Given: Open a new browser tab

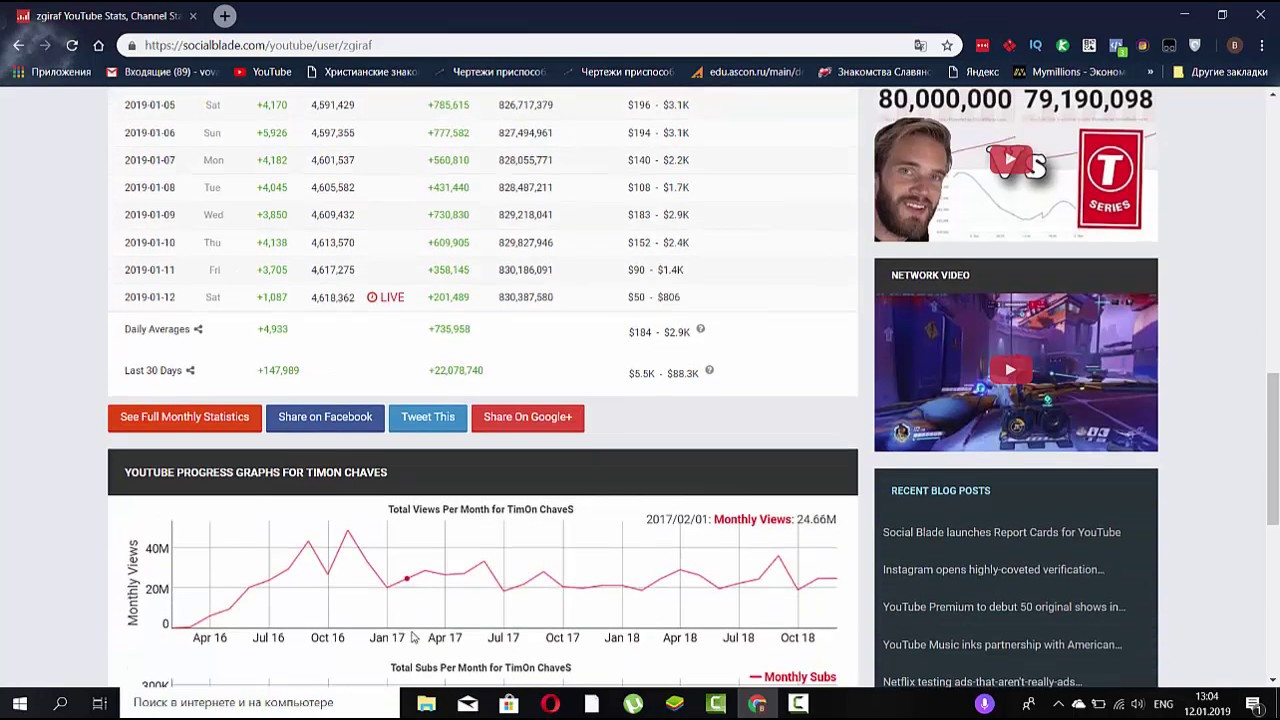Looking at the screenshot, I should [x=225, y=16].
